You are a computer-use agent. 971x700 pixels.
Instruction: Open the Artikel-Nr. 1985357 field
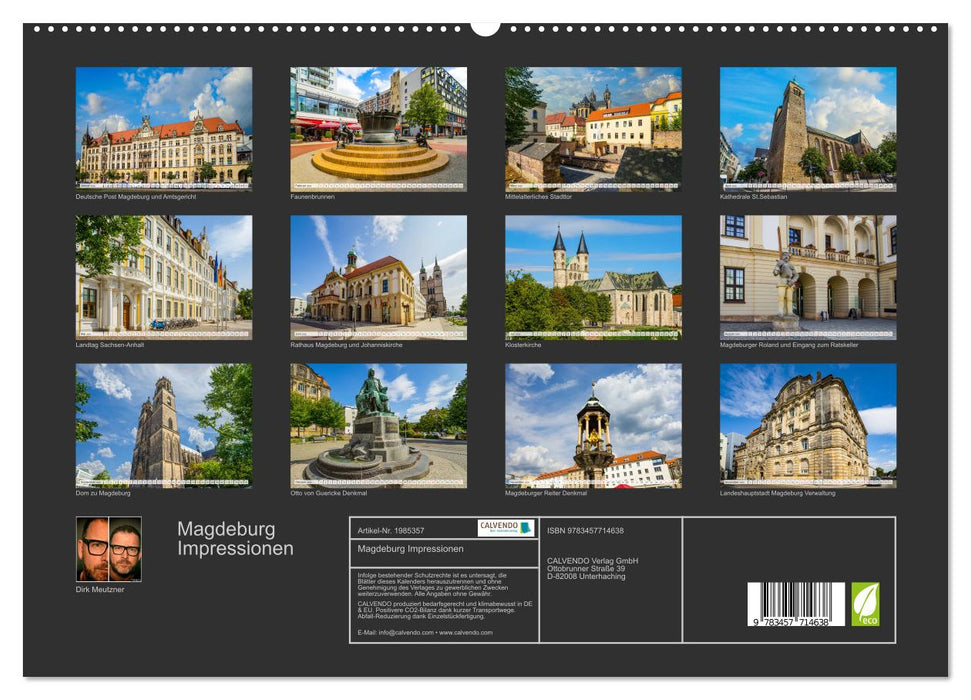click(x=391, y=527)
